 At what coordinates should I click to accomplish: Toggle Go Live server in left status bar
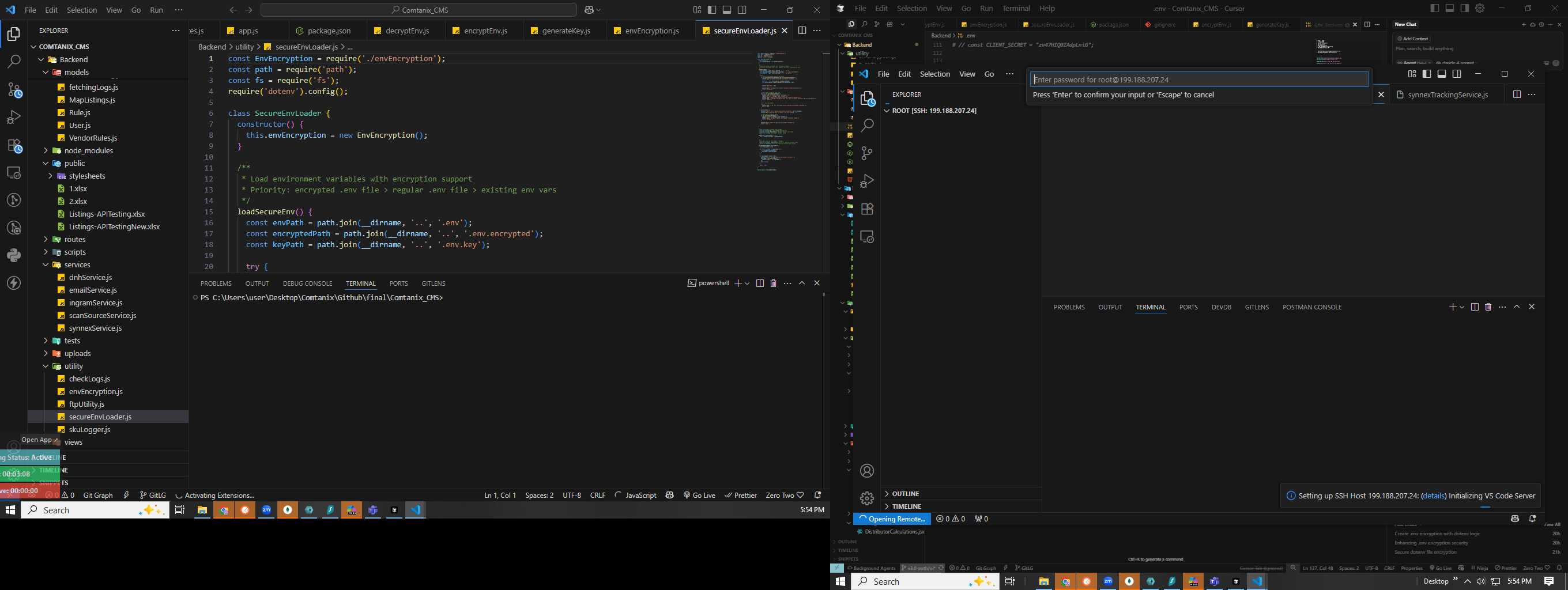pos(699,495)
